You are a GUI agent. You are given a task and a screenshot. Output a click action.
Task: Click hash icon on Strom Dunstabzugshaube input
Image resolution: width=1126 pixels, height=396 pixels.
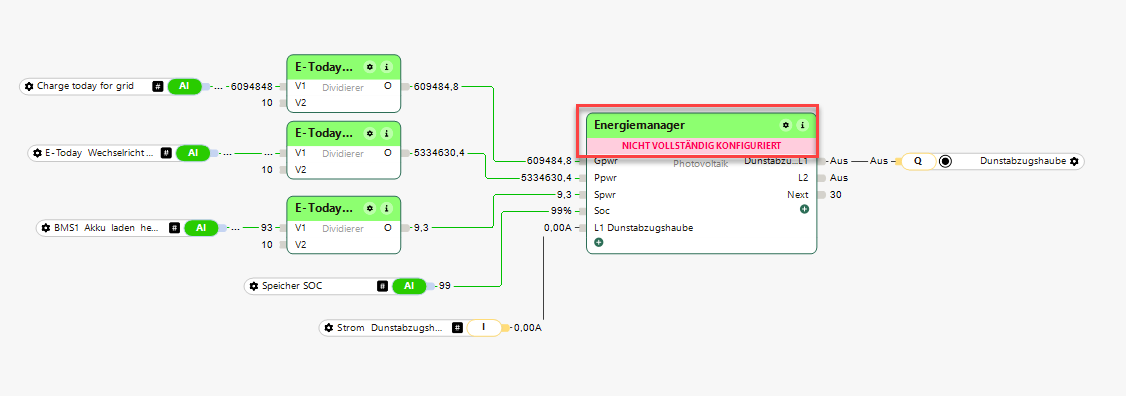(457, 328)
